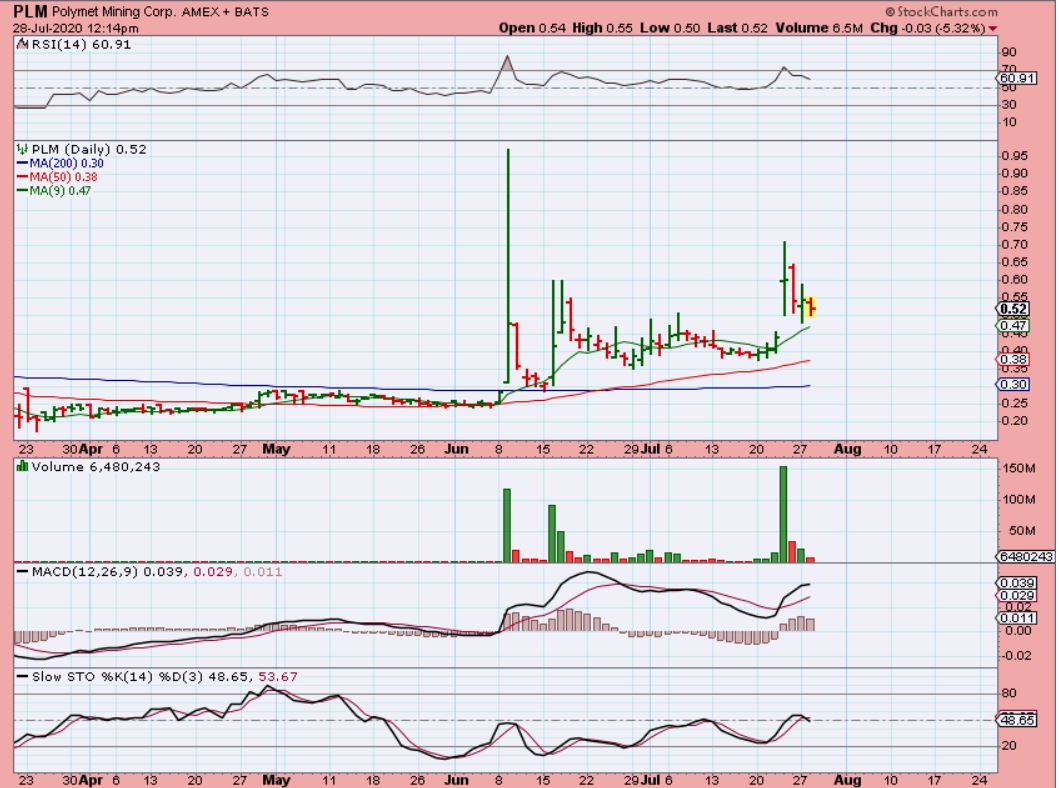Click the Slow STO legend line icon
This screenshot has height=788, width=1059.
pos(22,678)
